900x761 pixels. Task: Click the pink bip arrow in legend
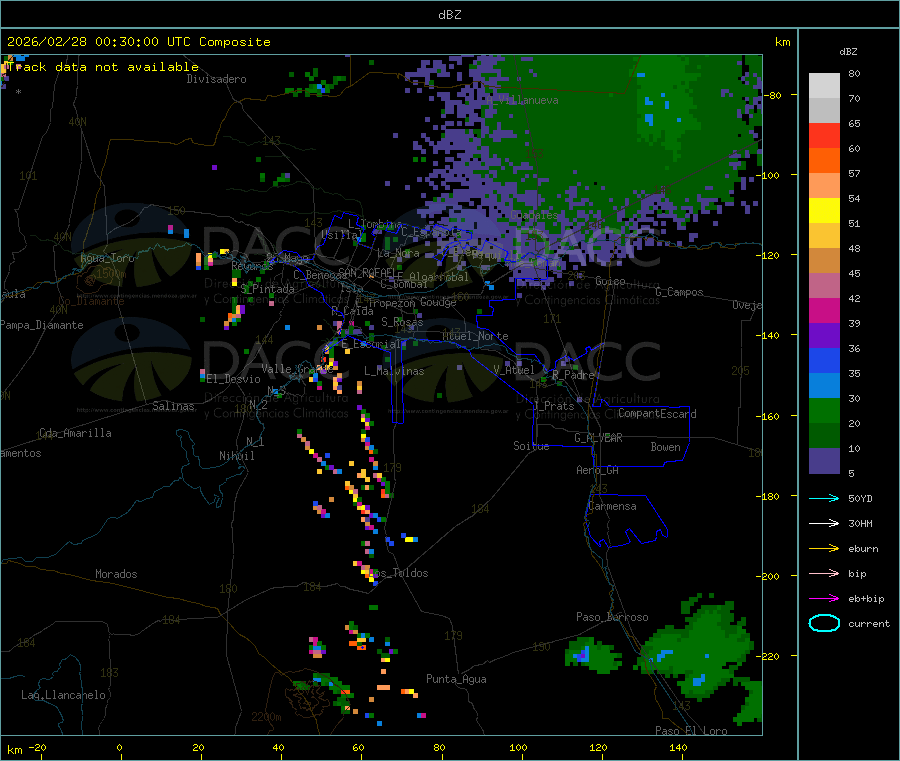coord(824,573)
